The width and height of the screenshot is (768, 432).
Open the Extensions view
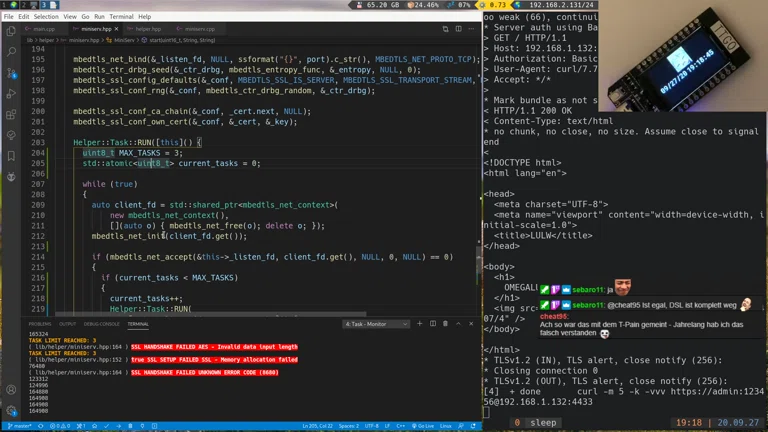click(x=11, y=115)
